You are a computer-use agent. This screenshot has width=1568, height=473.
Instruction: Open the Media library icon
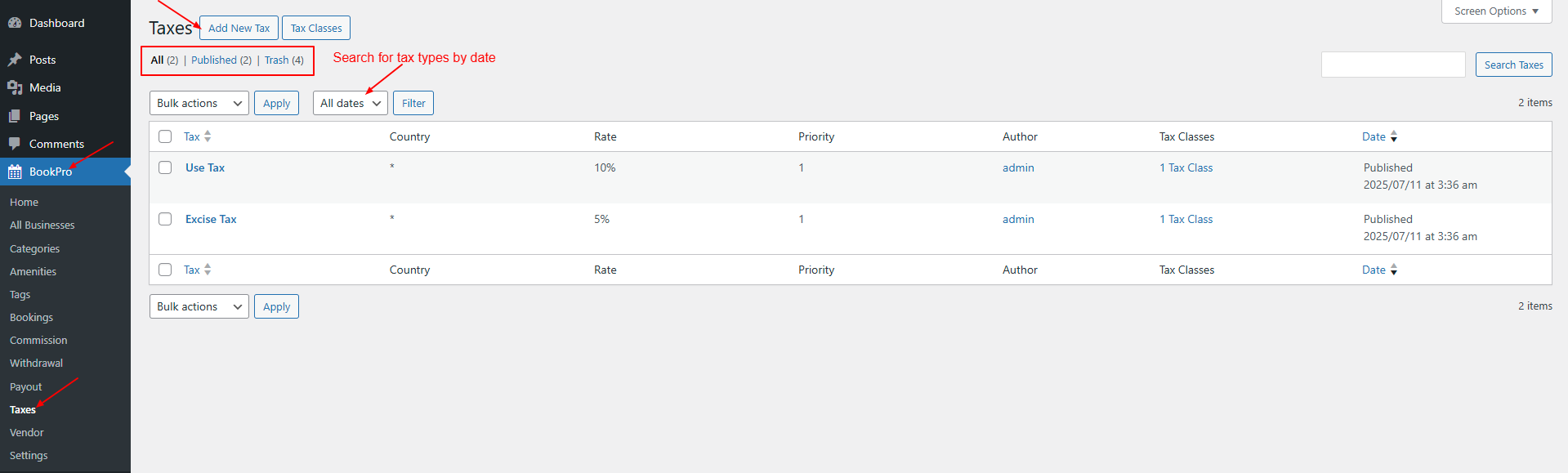pyautogui.click(x=15, y=87)
